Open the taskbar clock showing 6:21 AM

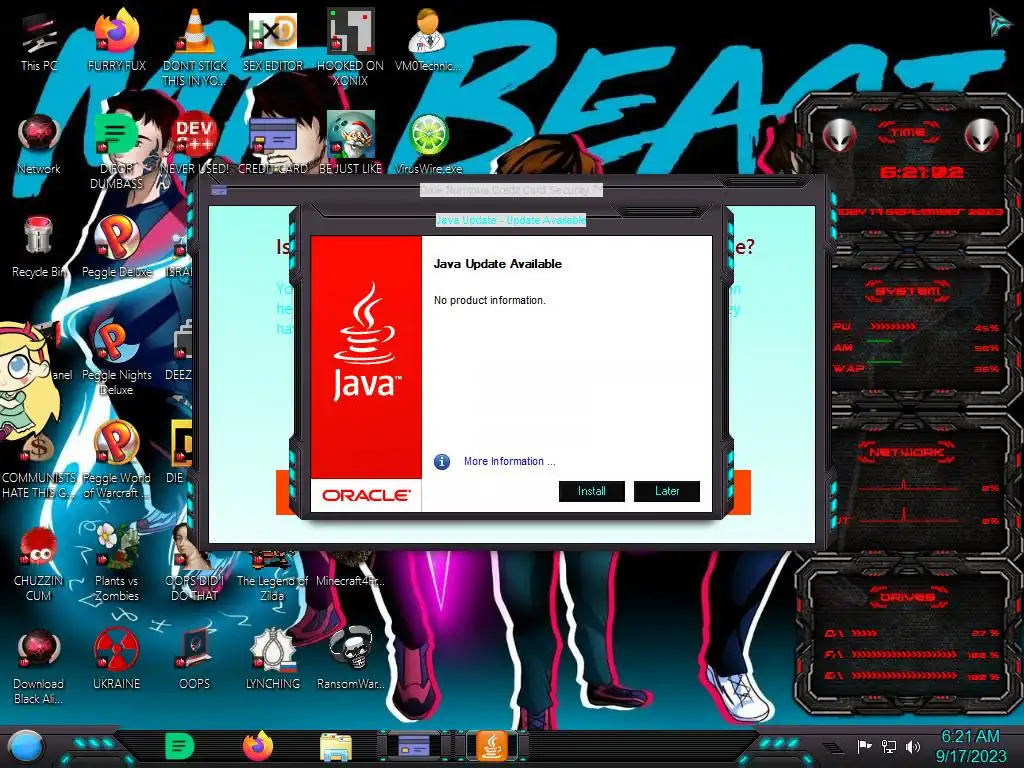[x=970, y=746]
